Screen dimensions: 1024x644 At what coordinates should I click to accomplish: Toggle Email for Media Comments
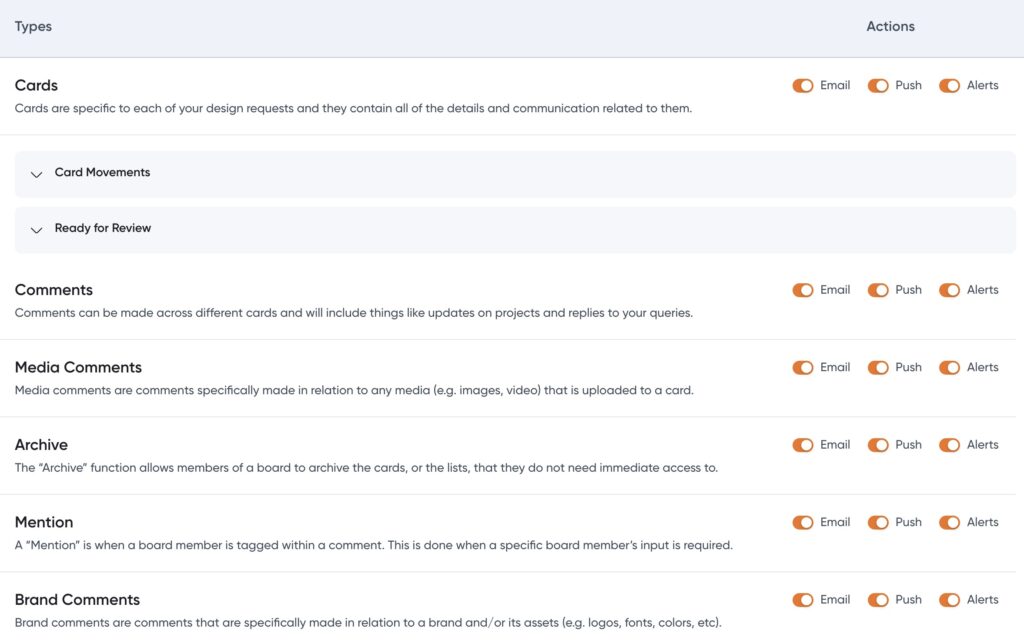803,368
